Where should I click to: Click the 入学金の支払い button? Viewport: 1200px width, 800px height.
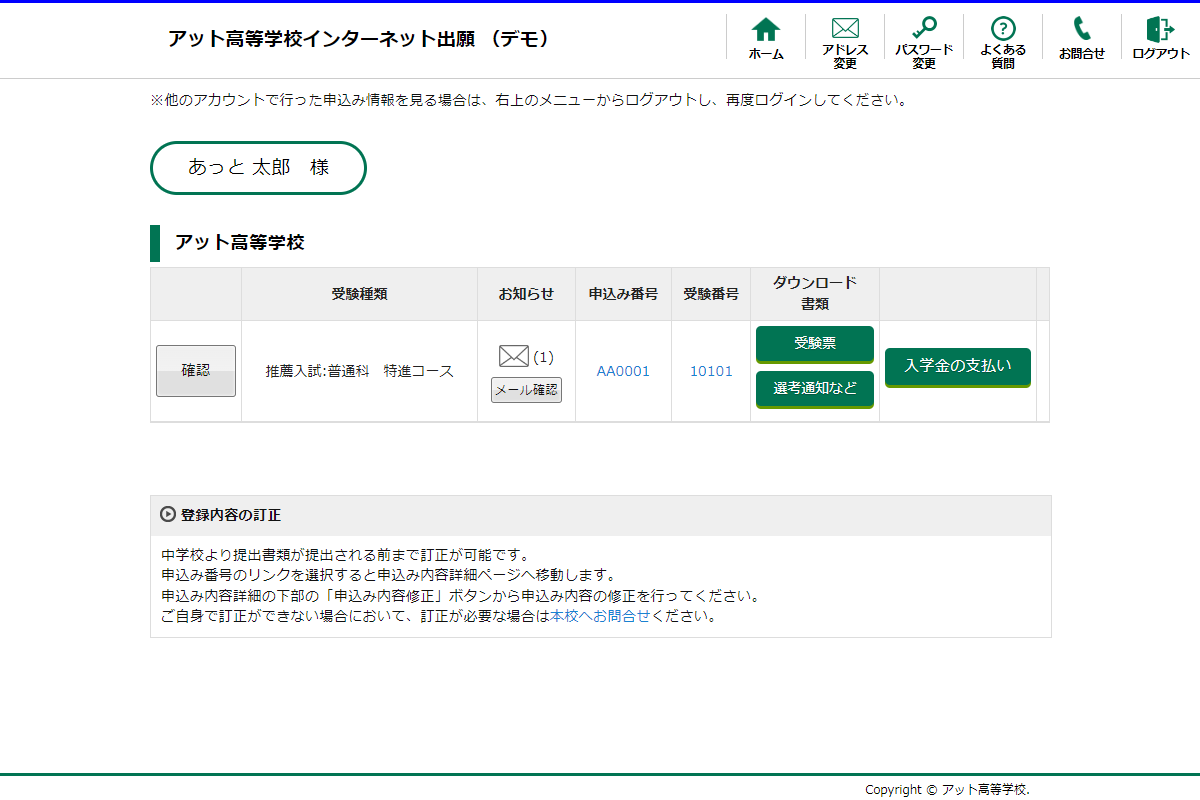[x=957, y=366]
